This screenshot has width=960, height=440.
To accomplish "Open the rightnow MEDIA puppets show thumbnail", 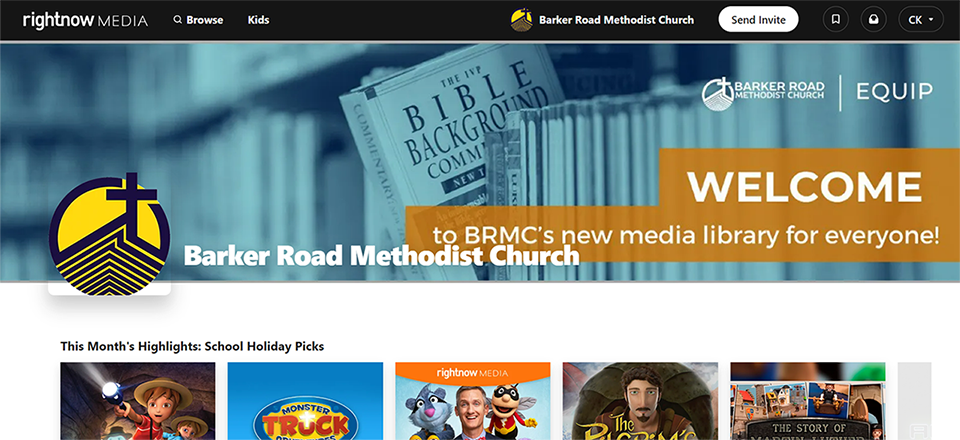I will pos(473,401).
